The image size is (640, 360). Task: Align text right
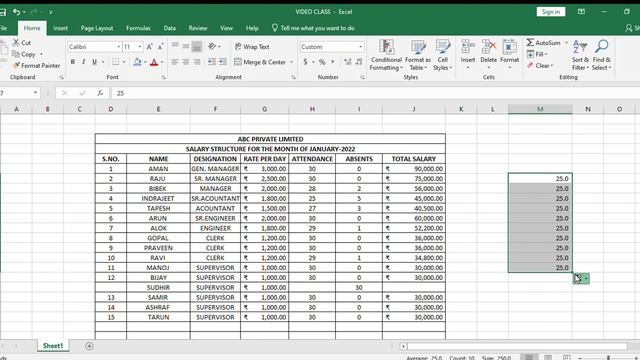[x=197, y=62]
